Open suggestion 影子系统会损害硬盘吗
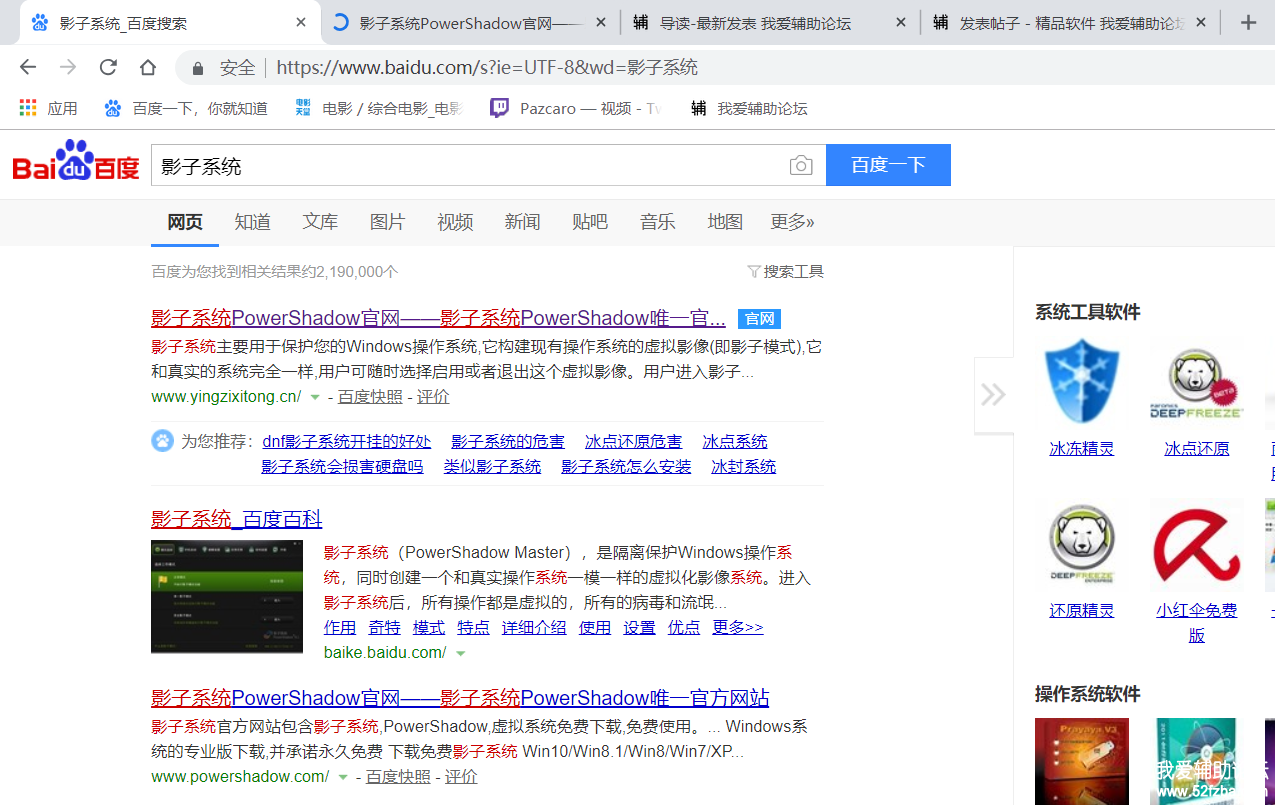Screen dimensions: 1275x805 coord(342,467)
